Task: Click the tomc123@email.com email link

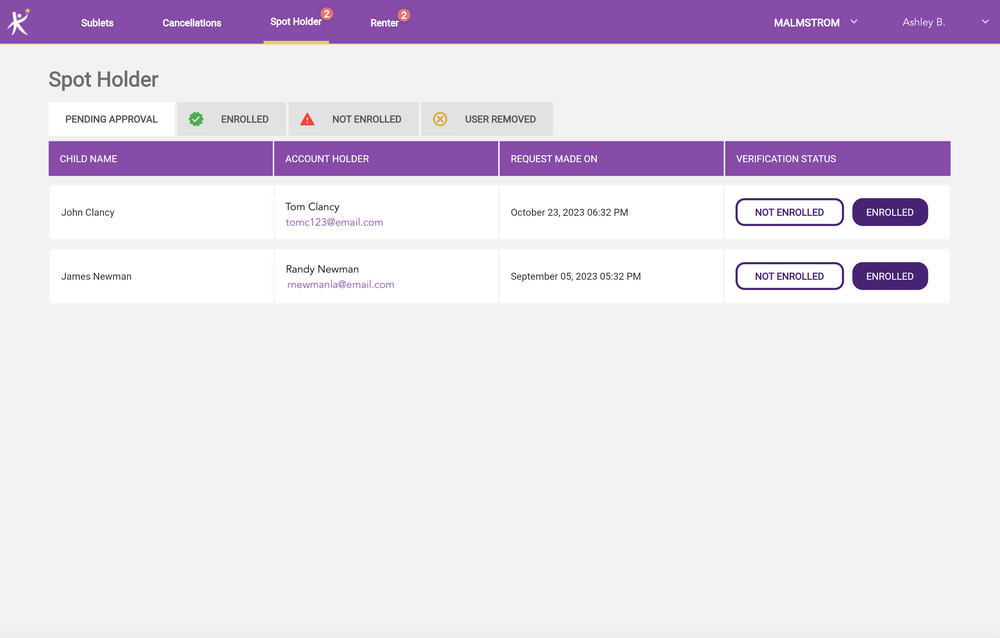Action: (x=334, y=222)
